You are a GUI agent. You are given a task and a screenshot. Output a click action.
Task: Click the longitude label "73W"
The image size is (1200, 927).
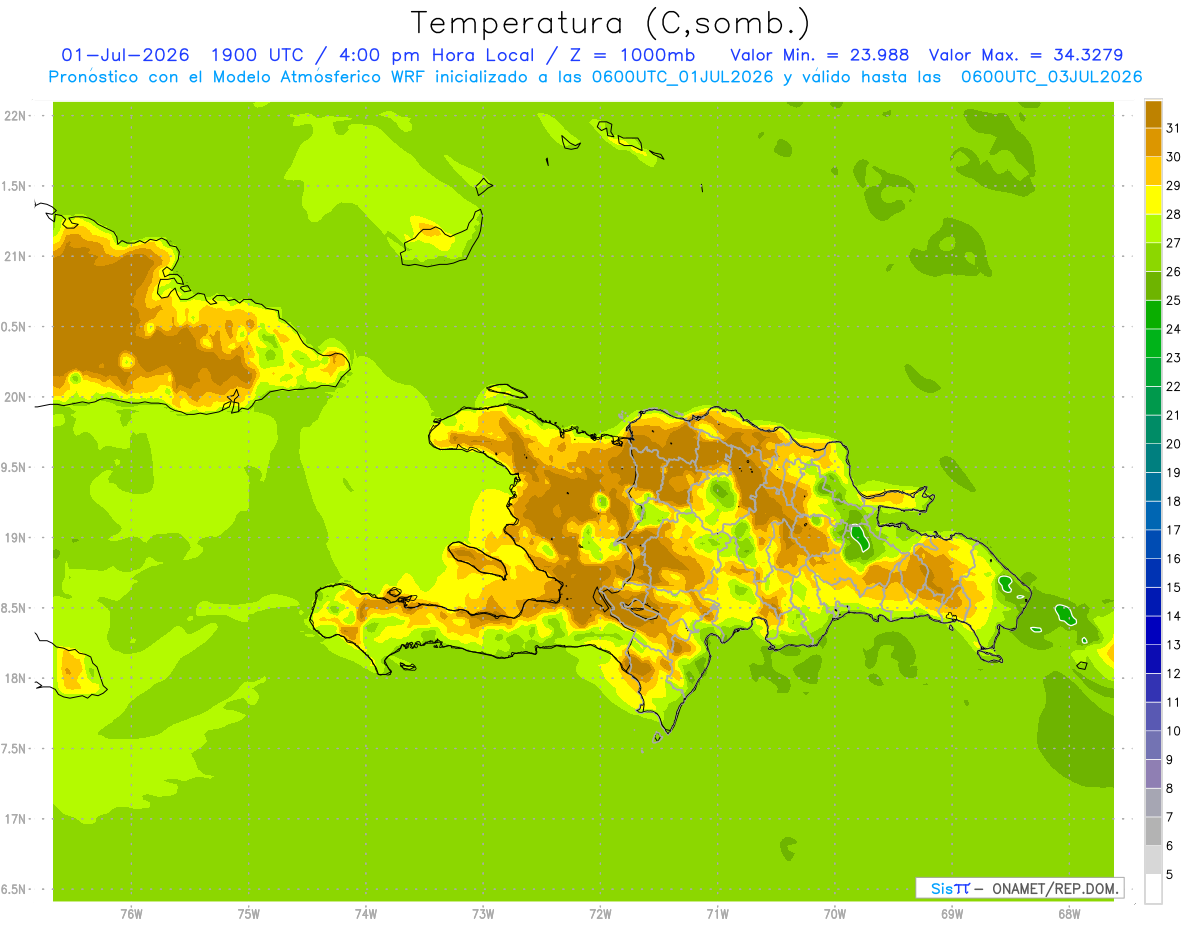[x=483, y=914]
